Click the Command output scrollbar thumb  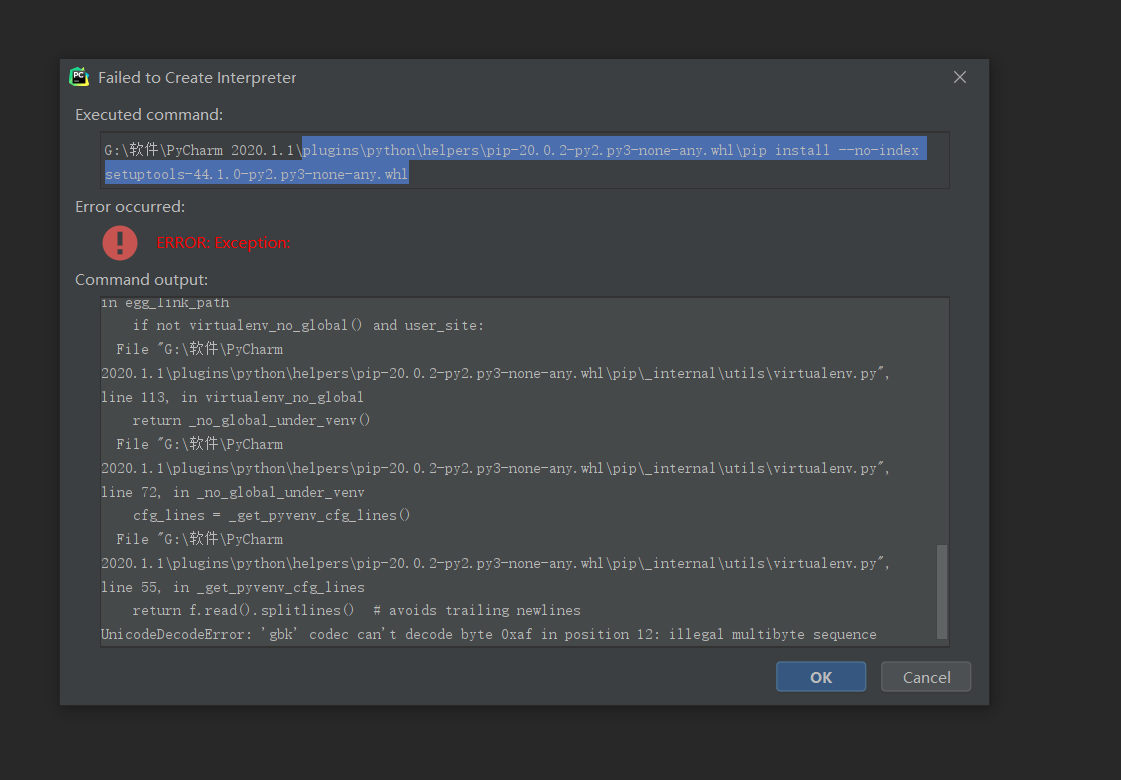[942, 592]
